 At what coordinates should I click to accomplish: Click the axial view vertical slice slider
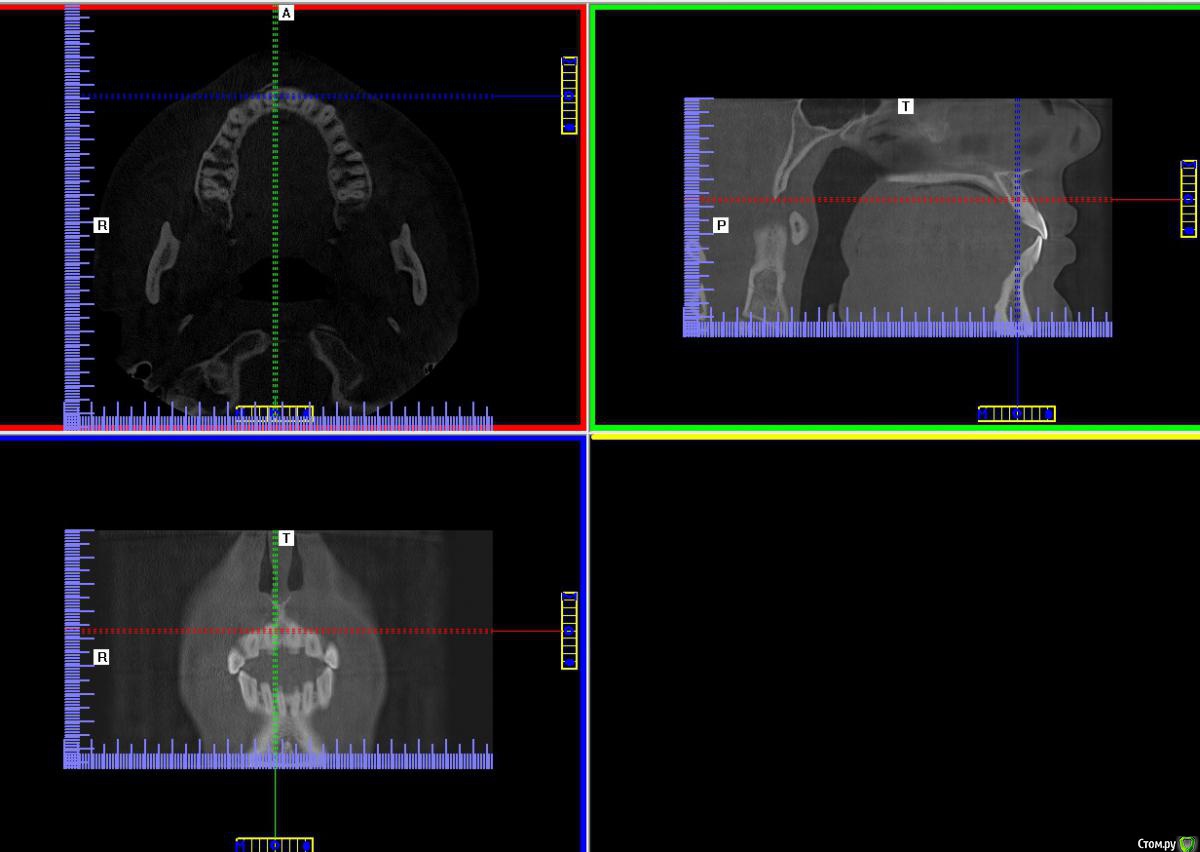(x=569, y=96)
